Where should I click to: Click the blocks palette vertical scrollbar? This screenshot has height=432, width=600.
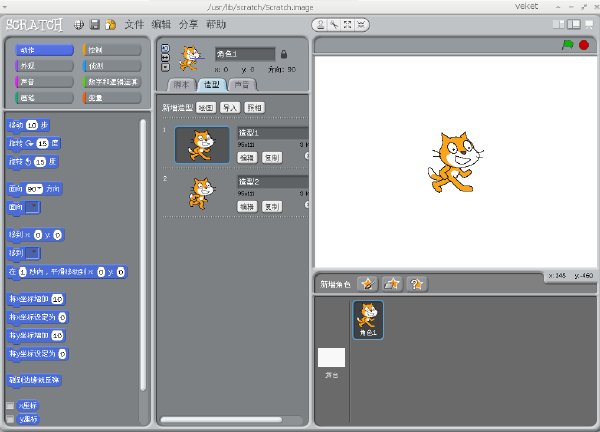(x=143, y=255)
